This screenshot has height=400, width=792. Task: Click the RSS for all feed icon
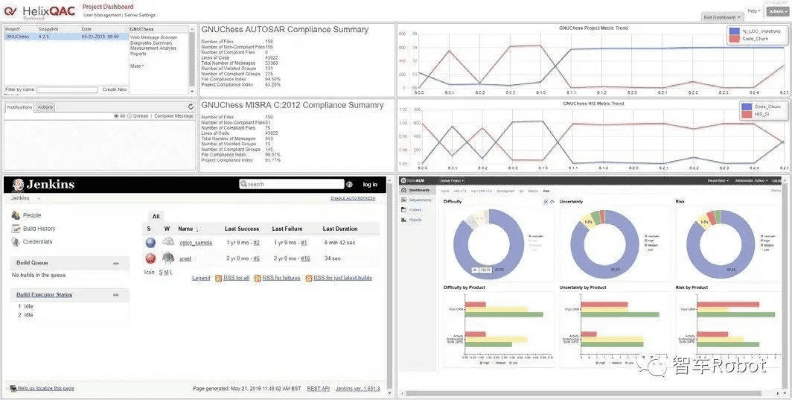coord(219,278)
